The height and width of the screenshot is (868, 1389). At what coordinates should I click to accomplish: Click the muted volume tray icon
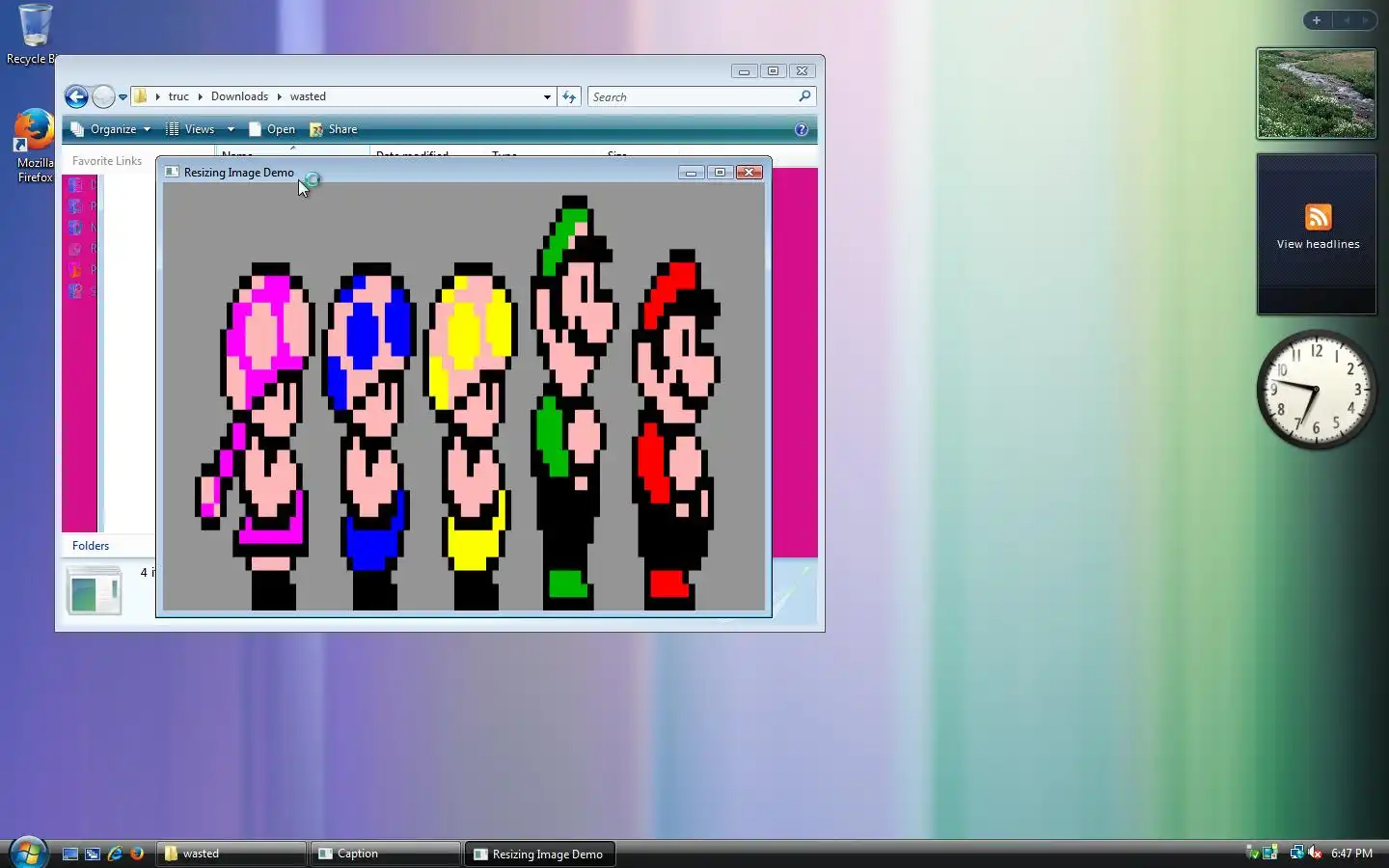tap(1315, 853)
